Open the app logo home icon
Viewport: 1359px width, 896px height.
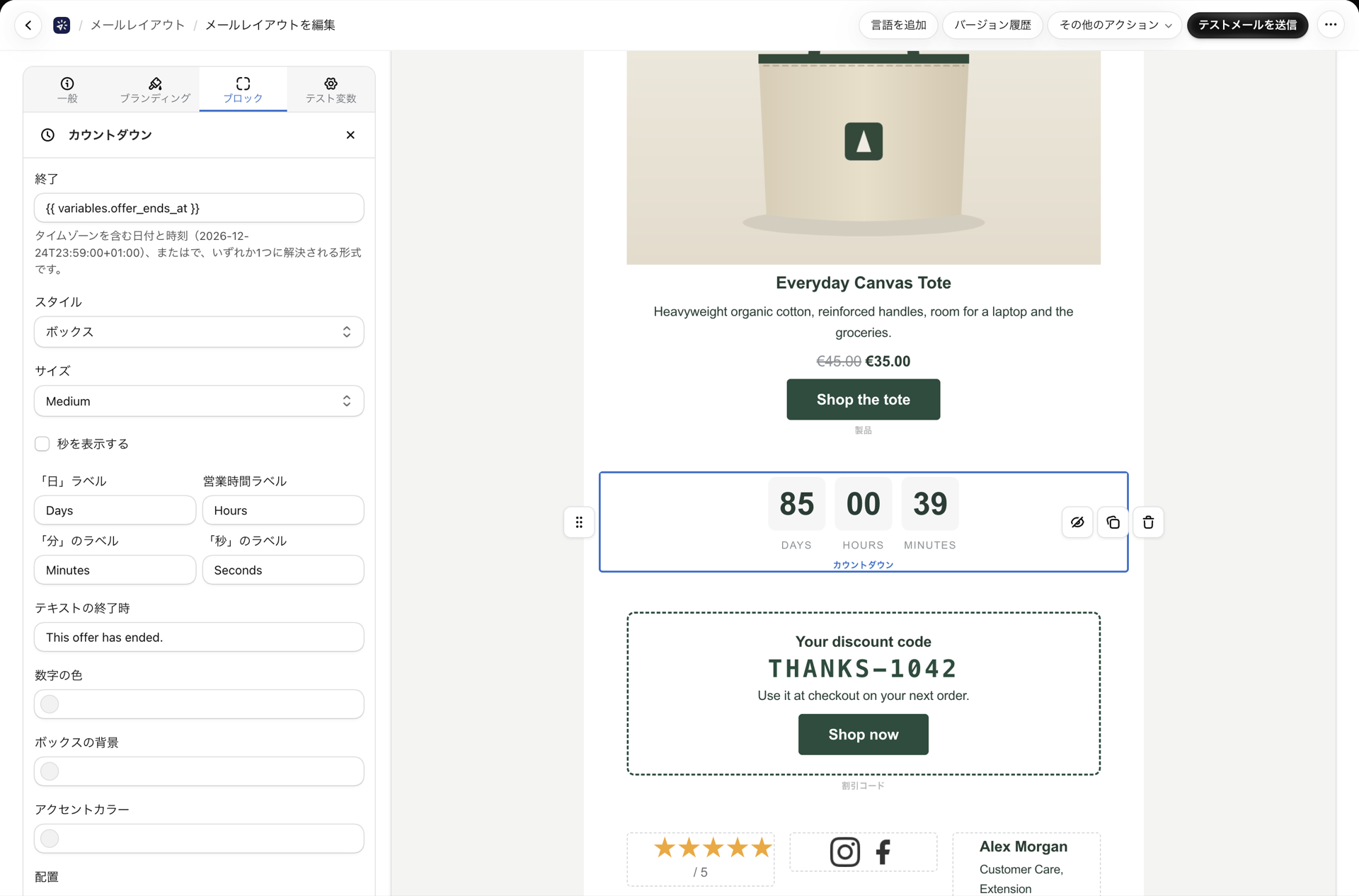point(62,25)
